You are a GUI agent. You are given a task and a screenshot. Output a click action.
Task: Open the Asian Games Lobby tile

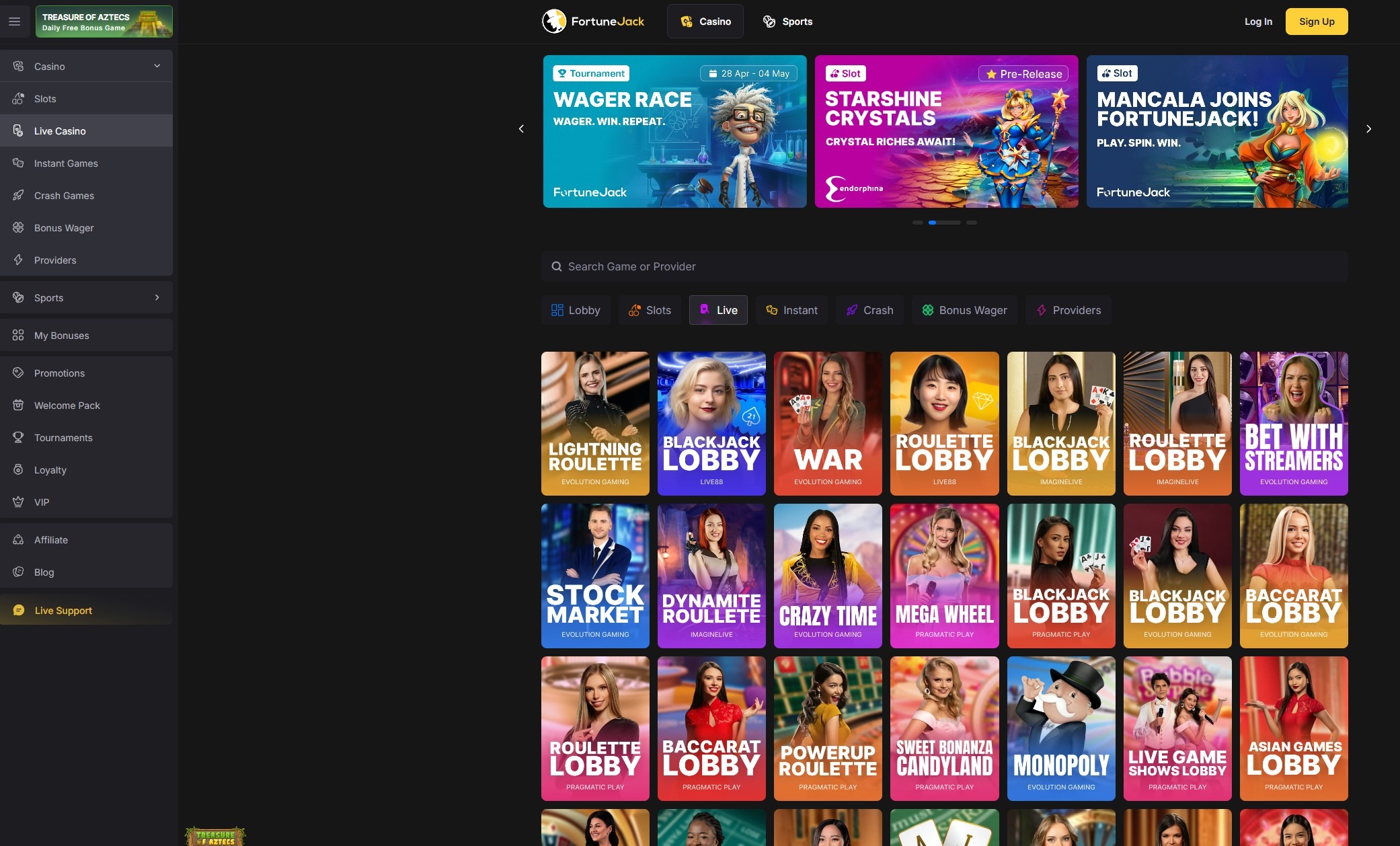1294,729
